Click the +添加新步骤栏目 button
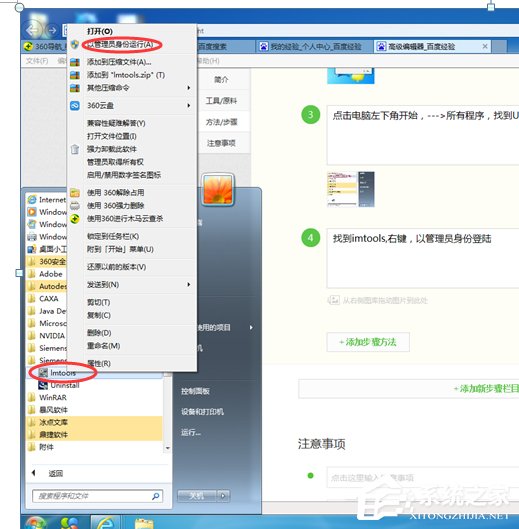 pyautogui.click(x=409, y=389)
